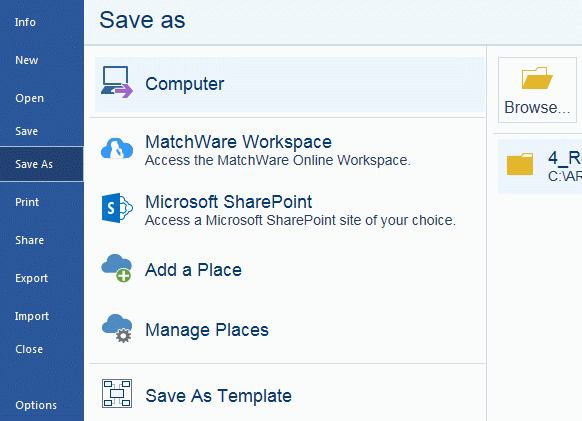
Task: Open the Share section
Action: click(29, 240)
